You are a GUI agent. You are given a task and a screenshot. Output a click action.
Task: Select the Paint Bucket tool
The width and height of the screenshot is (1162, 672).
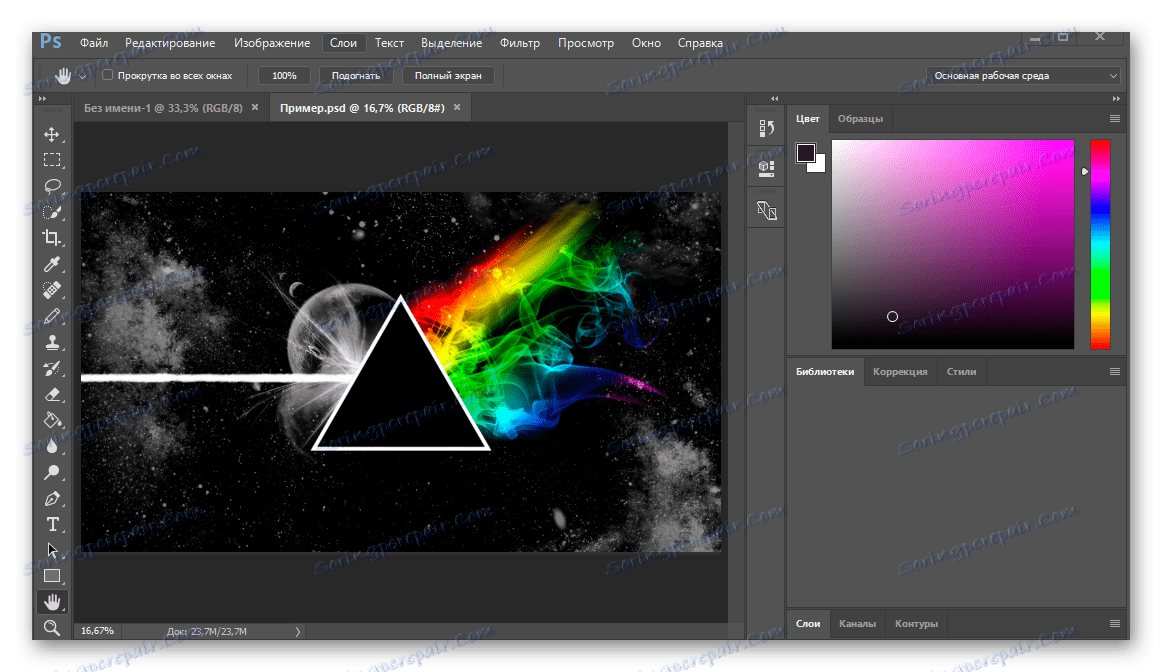click(52, 420)
